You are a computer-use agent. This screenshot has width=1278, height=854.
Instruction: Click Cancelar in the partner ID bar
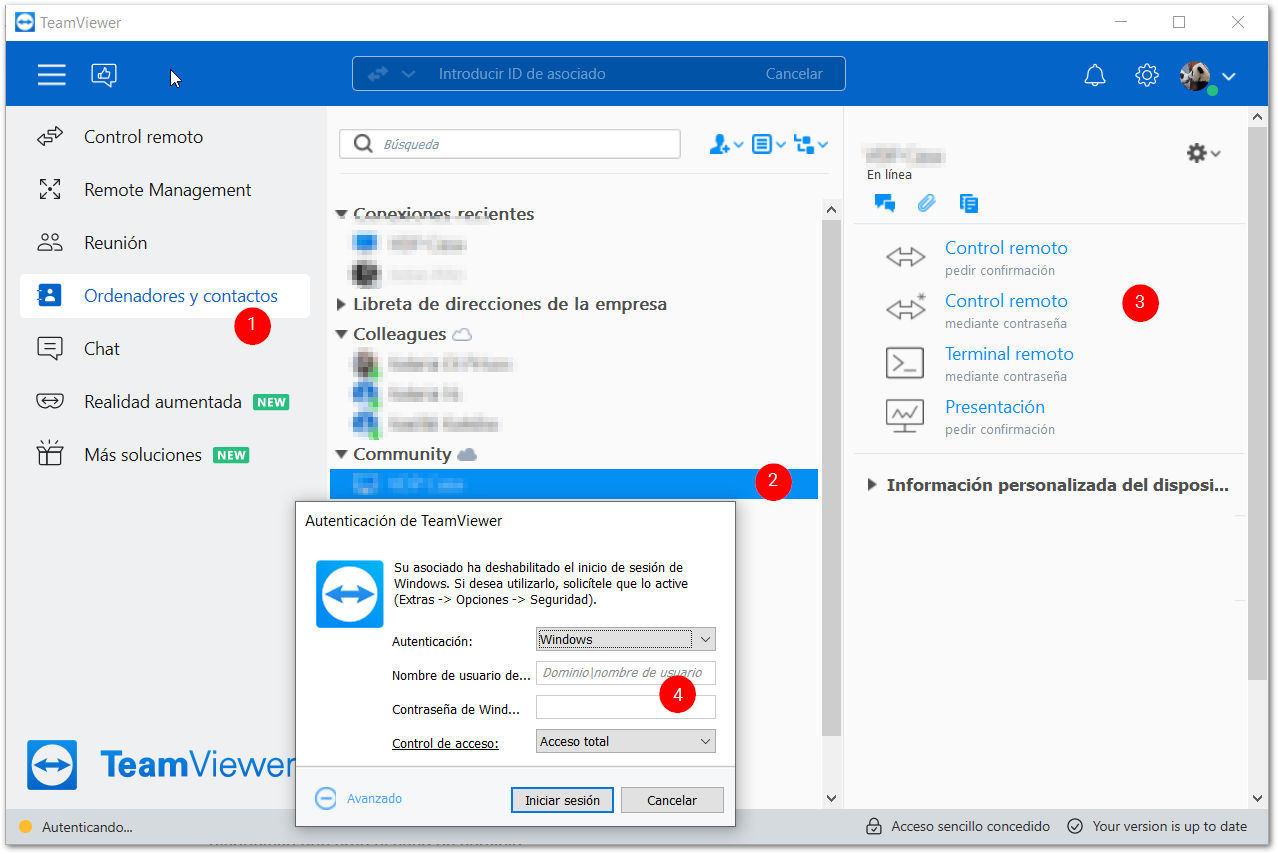click(794, 74)
